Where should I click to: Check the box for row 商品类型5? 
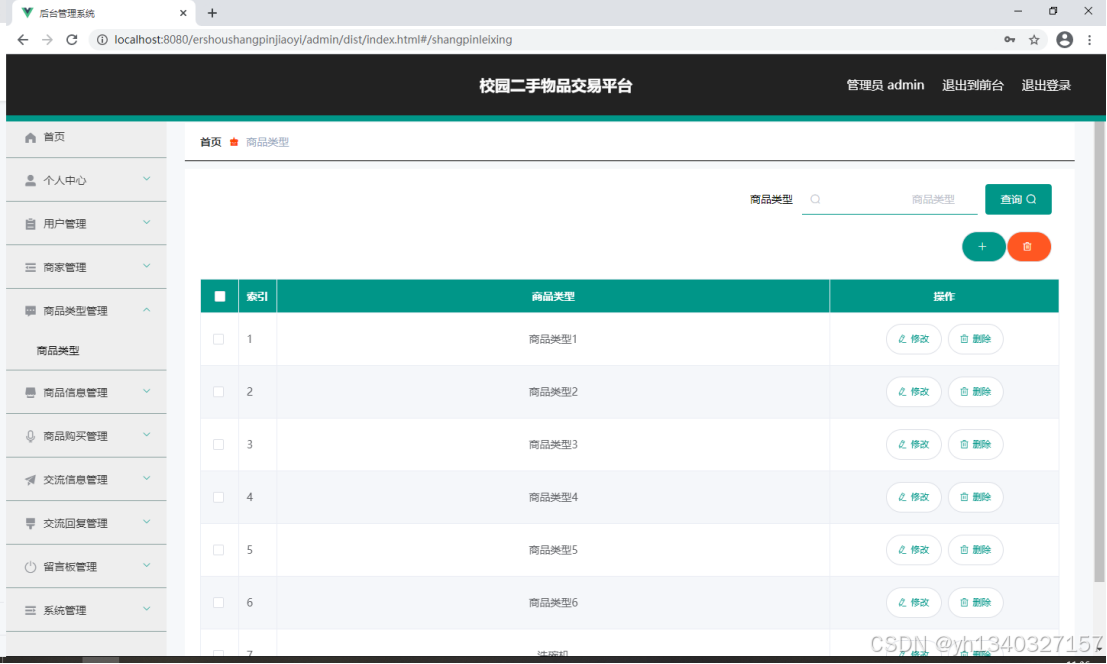[219, 550]
